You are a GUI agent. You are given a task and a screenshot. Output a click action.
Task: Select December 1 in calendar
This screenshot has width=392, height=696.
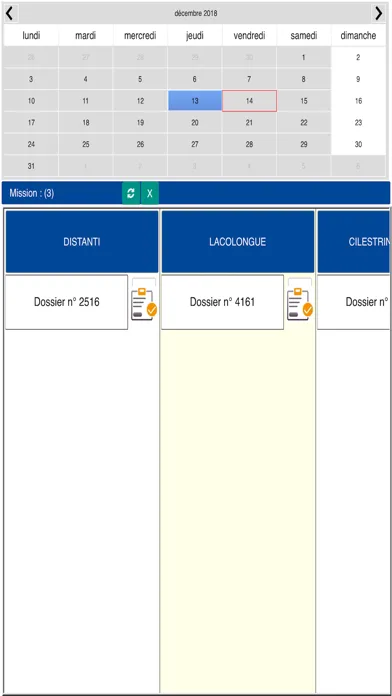[x=304, y=57]
